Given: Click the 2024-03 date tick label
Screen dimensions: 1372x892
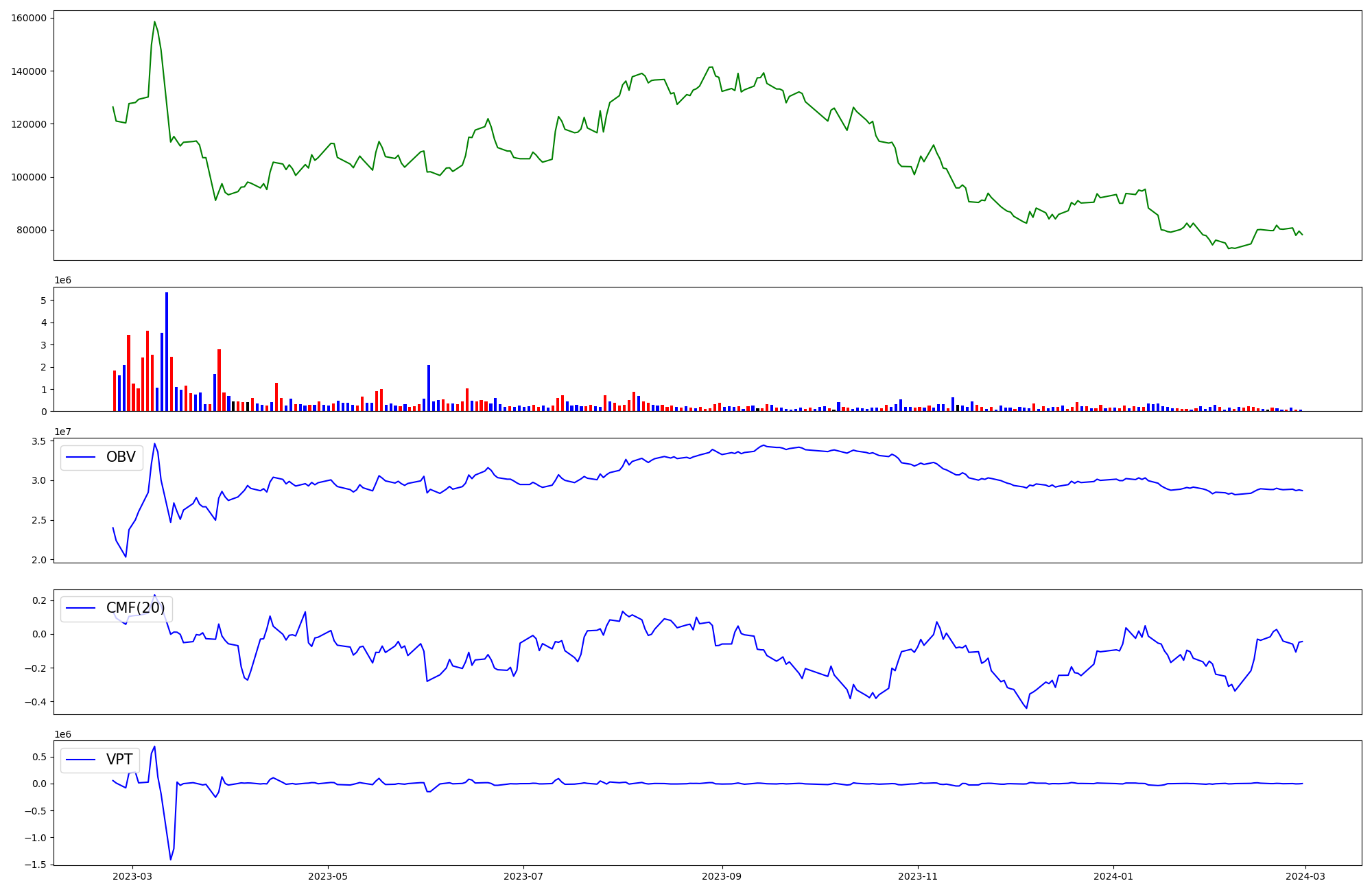Looking at the screenshot, I should [1305, 876].
